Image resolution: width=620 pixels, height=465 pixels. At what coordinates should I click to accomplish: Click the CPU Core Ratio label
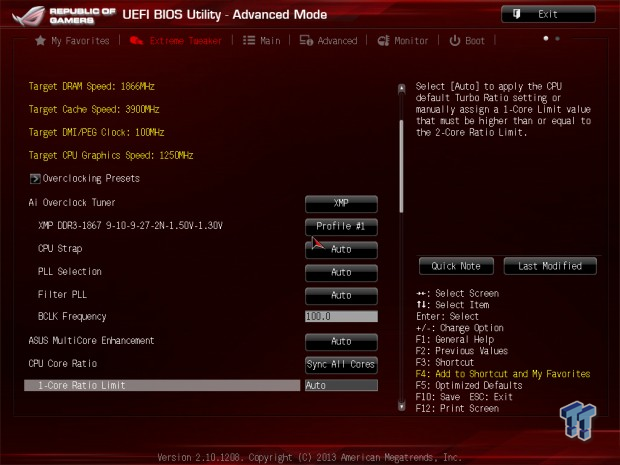(62, 363)
